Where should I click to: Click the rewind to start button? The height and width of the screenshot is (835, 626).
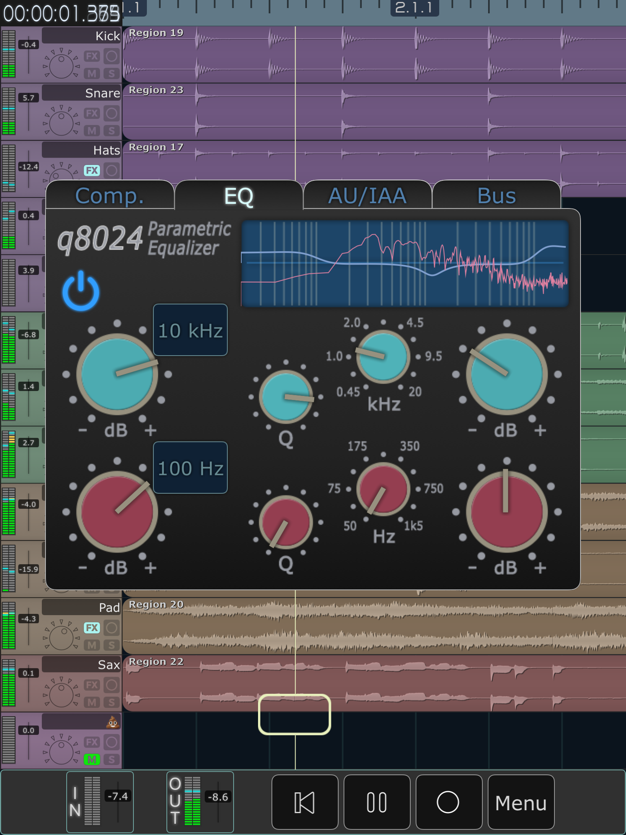pyautogui.click(x=305, y=802)
